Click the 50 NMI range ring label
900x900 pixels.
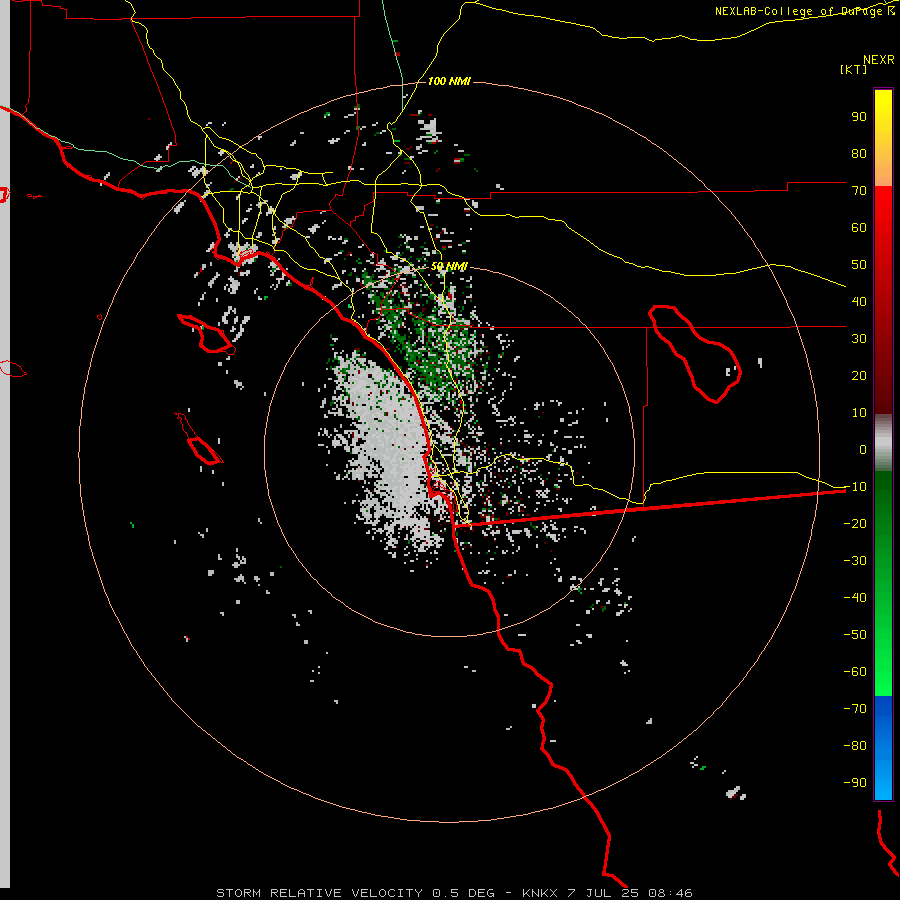(449, 266)
